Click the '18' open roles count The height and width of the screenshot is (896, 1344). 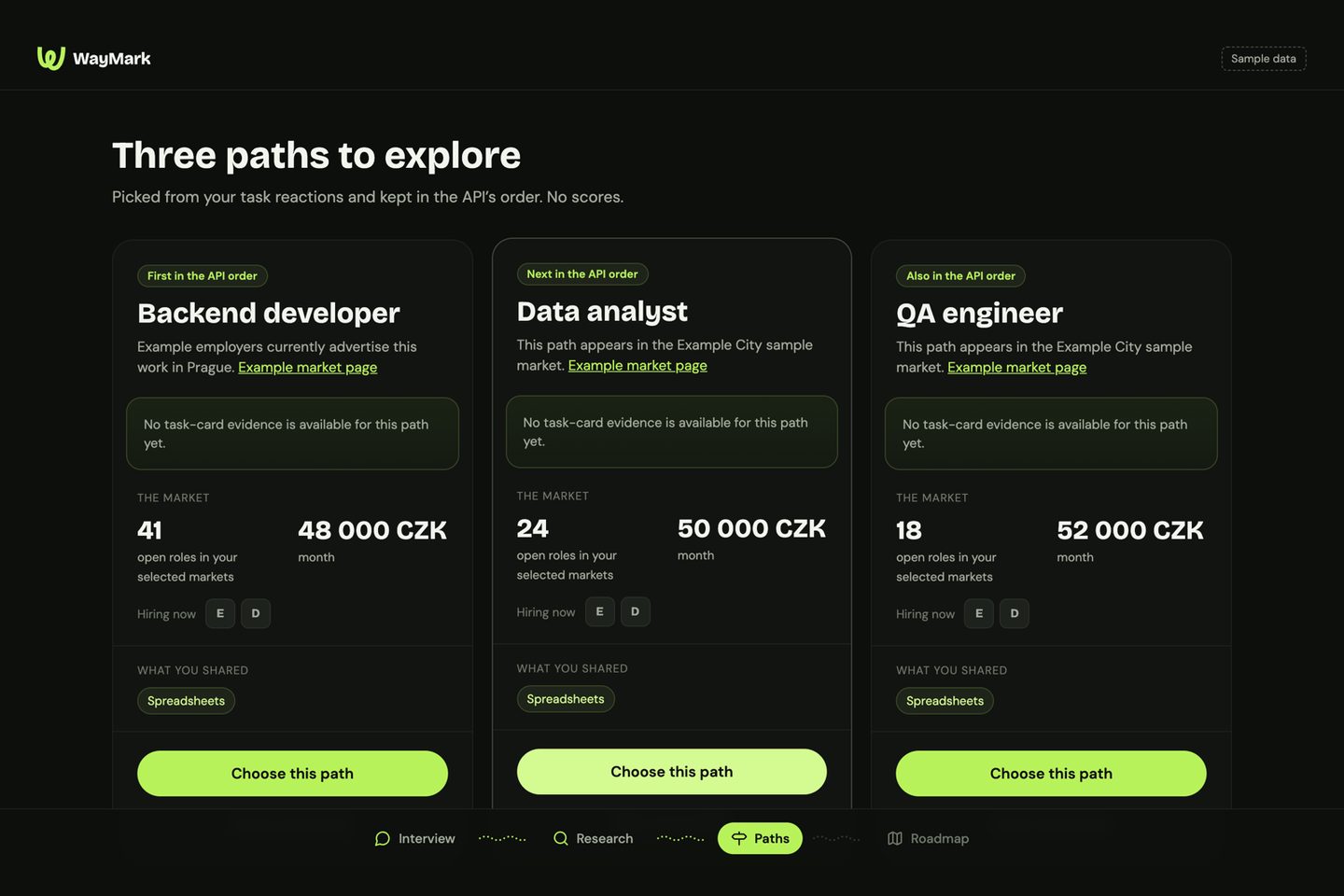909,530
